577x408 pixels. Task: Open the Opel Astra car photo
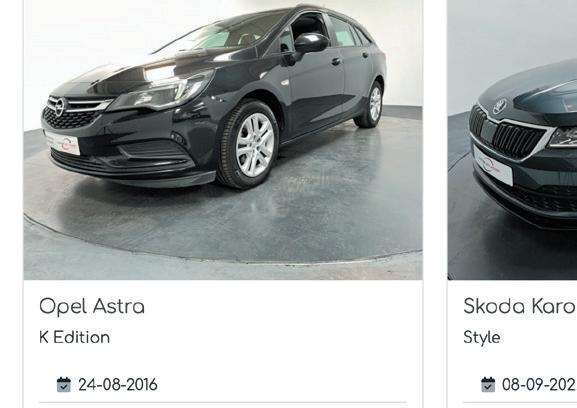[x=223, y=140]
